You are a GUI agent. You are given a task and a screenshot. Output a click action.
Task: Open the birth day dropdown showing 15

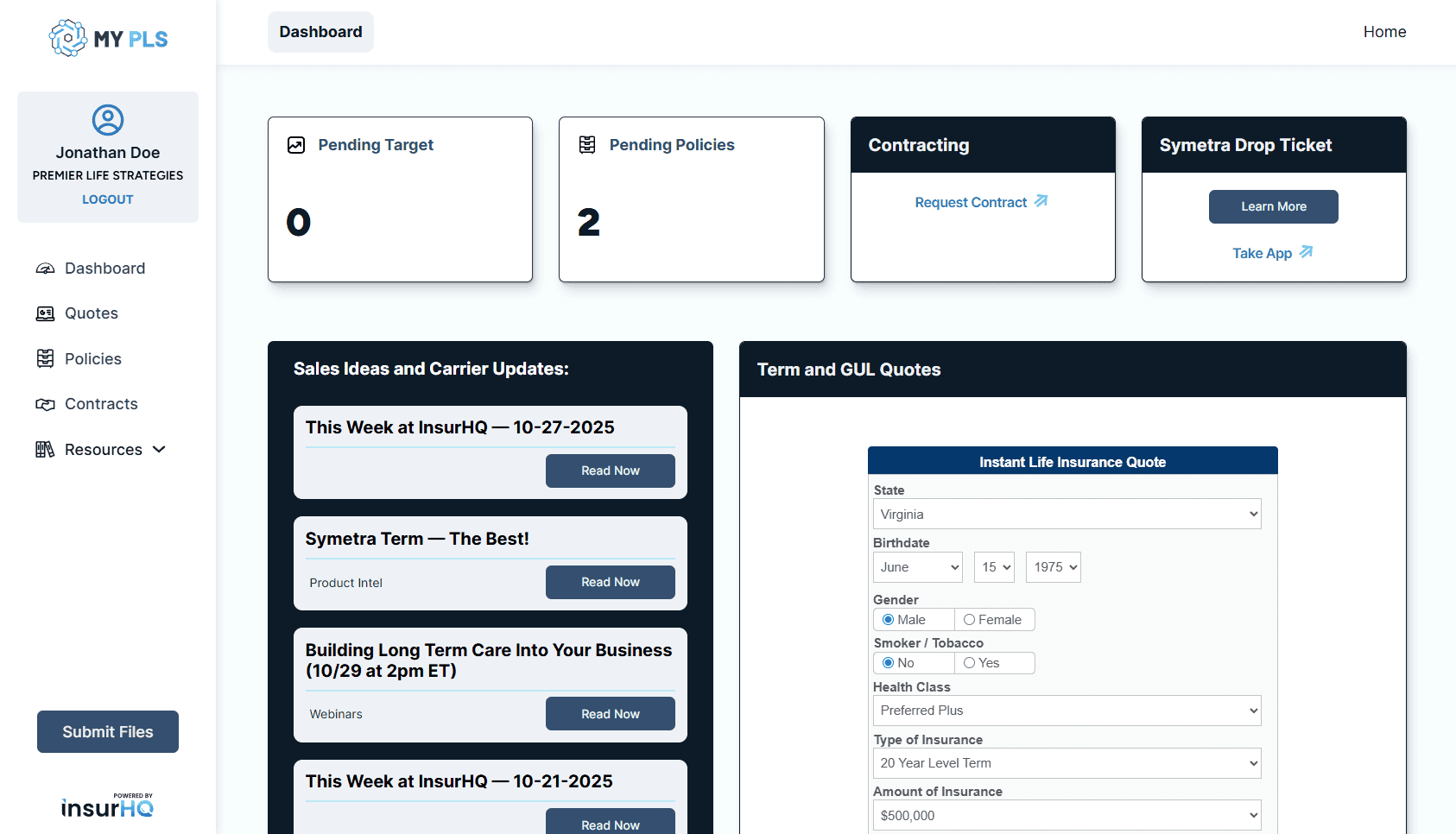coord(994,567)
